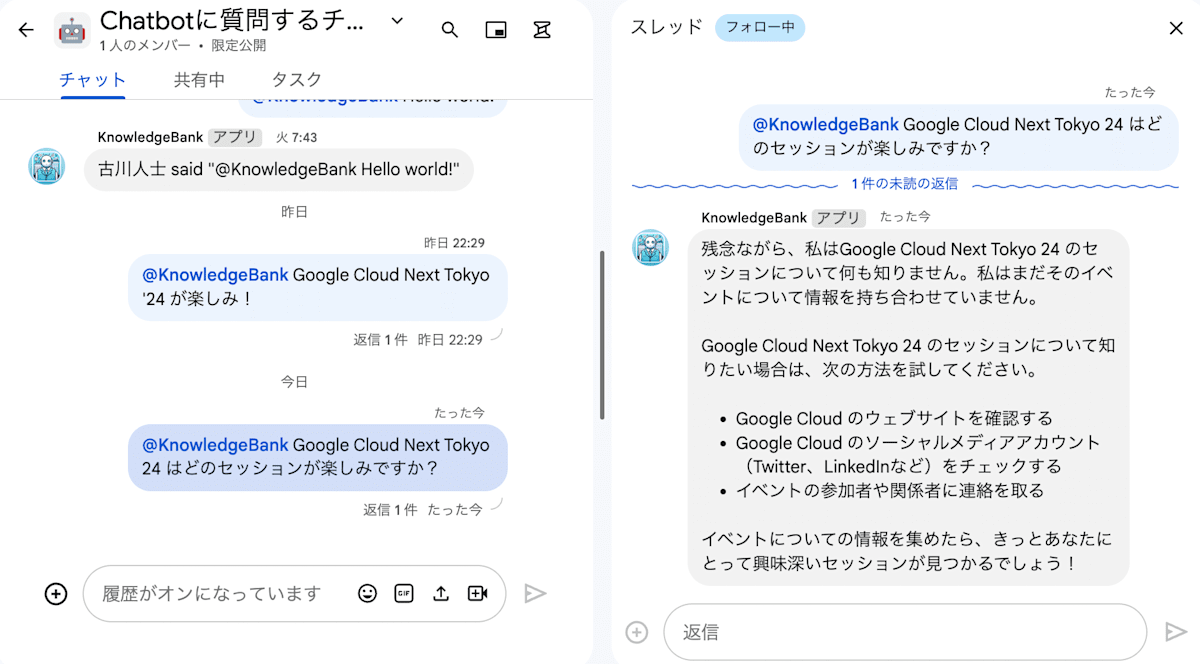Open the 返信 1 件 昨日 22:29 thread link

pyautogui.click(x=418, y=339)
